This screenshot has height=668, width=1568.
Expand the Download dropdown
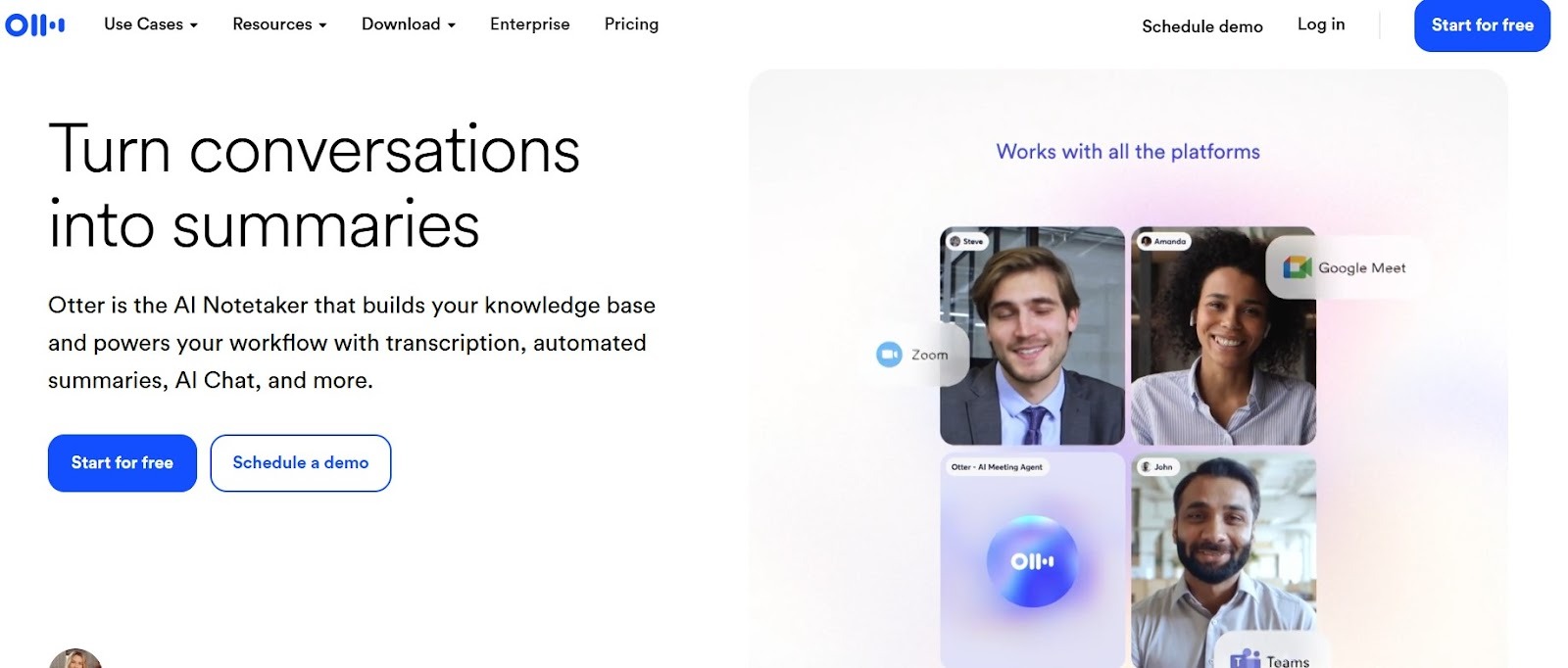coord(409,24)
